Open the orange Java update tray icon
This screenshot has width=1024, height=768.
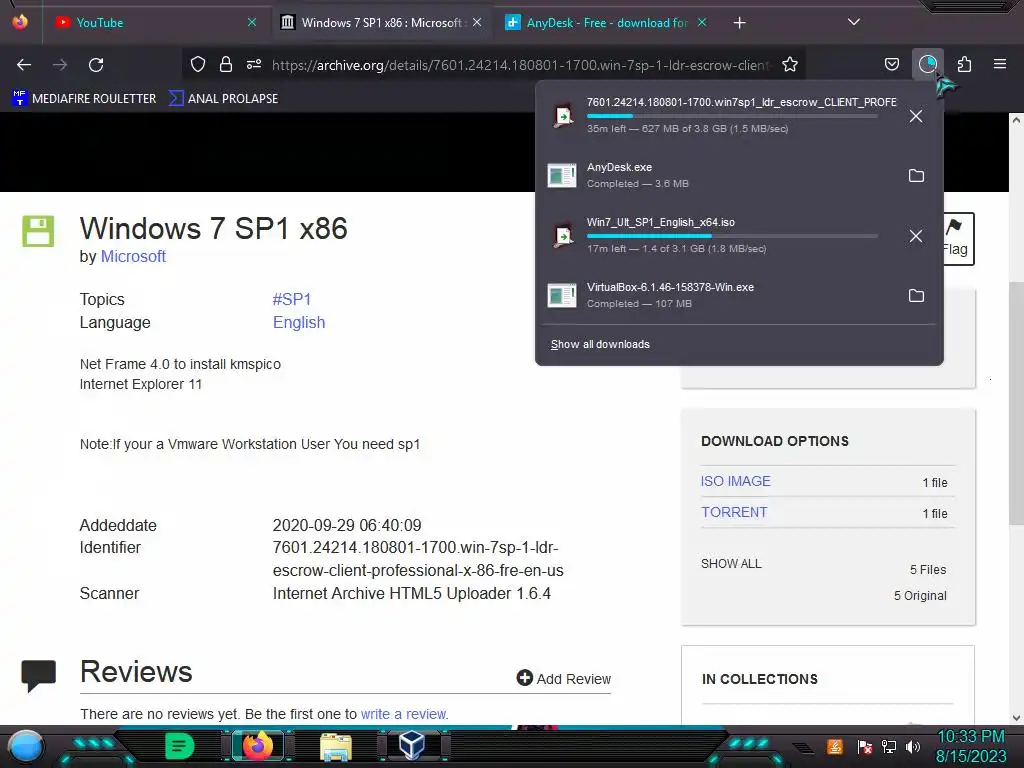tap(835, 746)
